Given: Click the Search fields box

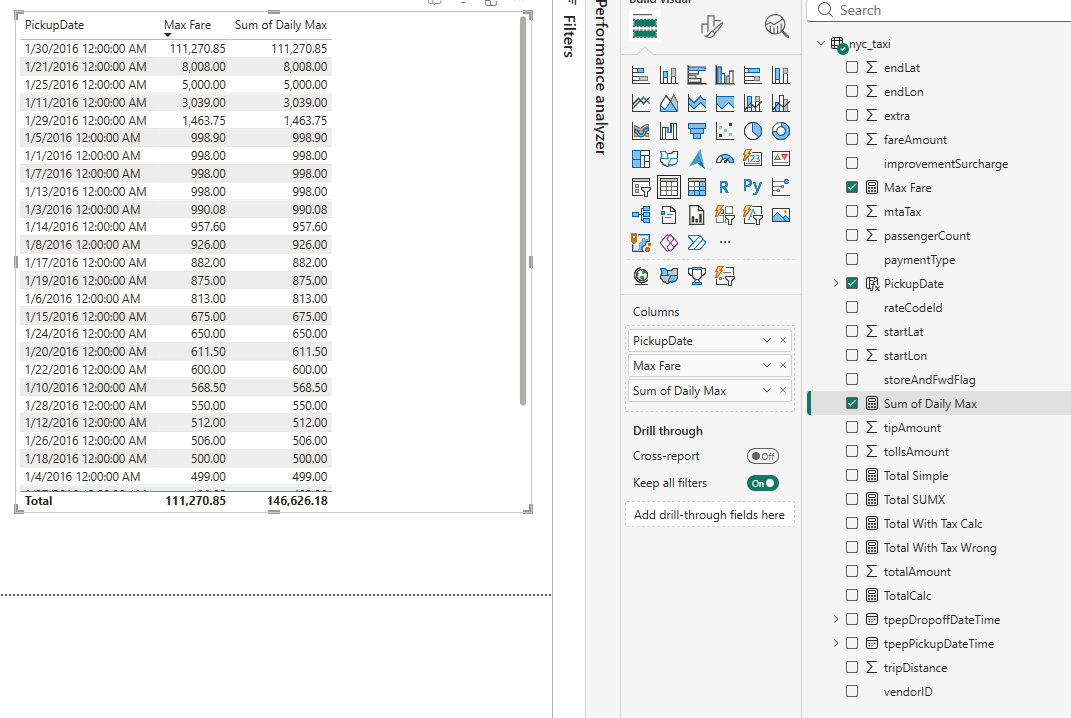Looking at the screenshot, I should pos(939,10).
